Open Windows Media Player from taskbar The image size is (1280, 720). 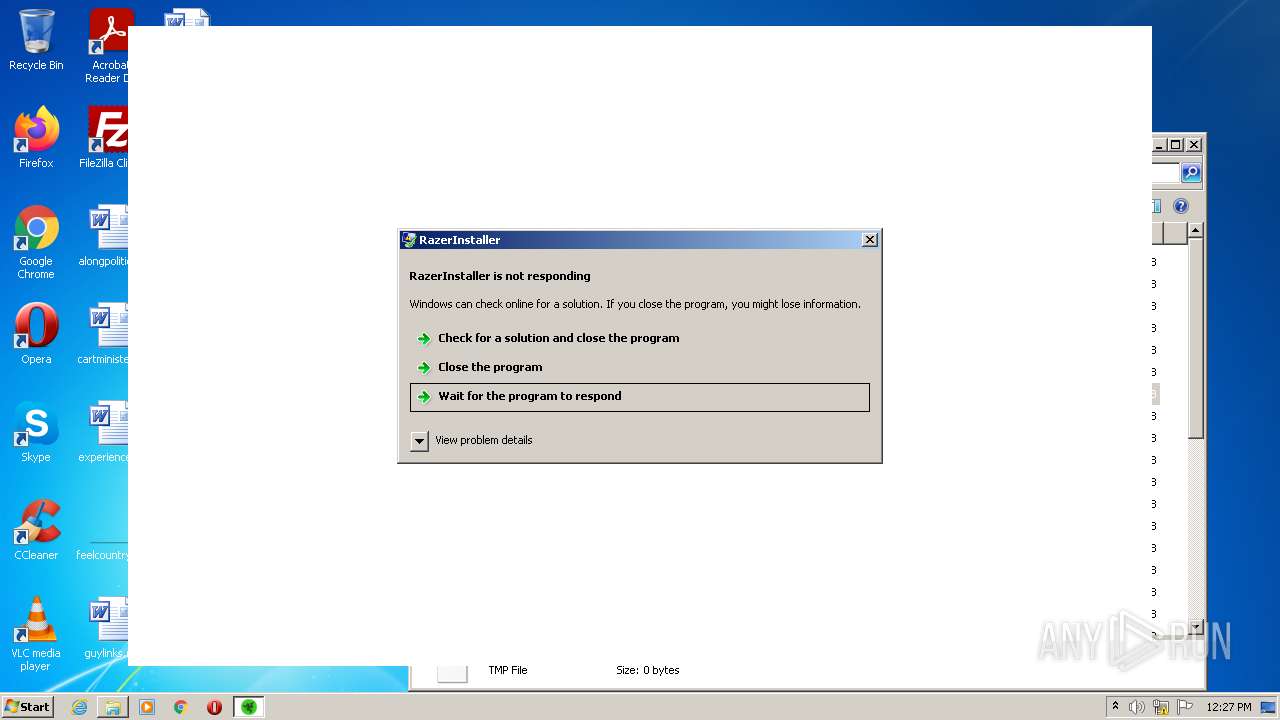pos(147,707)
